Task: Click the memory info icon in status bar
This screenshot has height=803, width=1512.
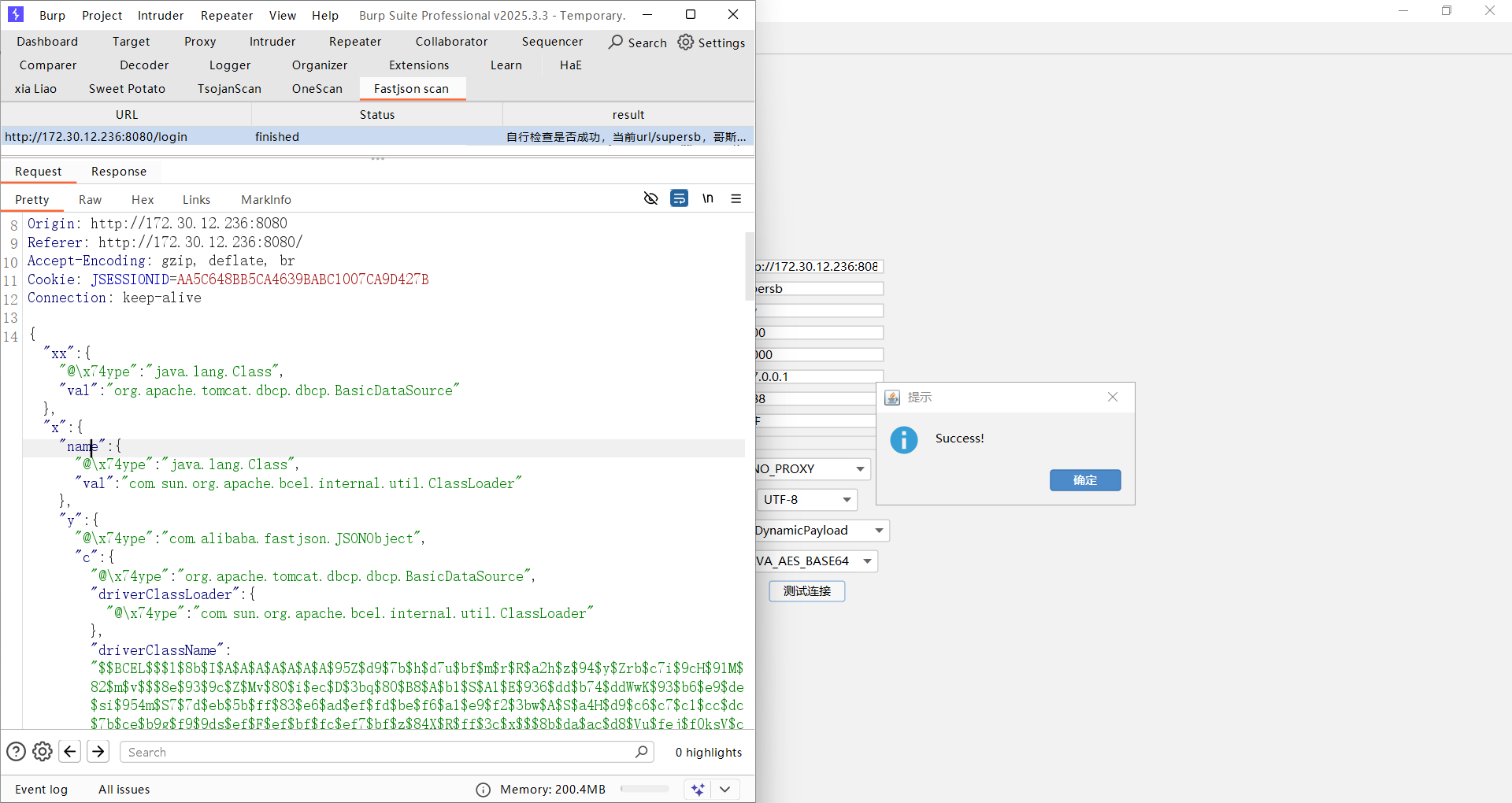Action: click(x=484, y=790)
